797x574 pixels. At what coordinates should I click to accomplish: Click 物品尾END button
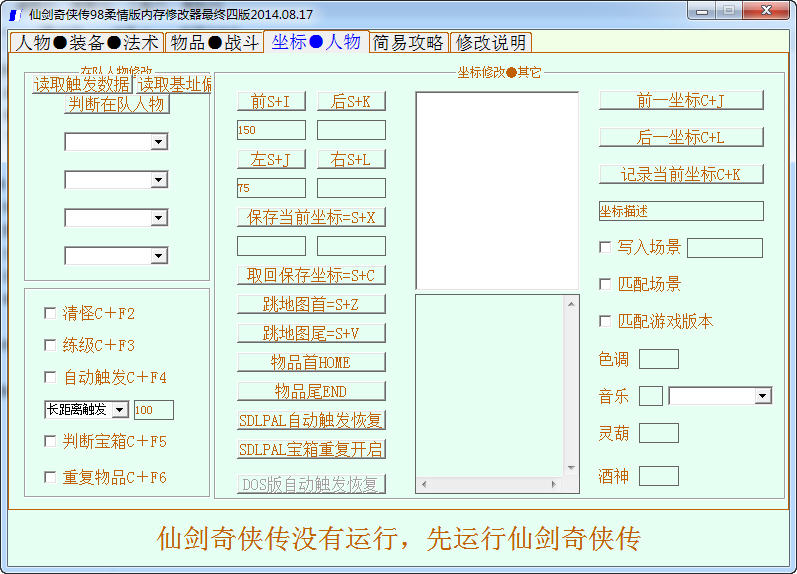tap(311, 391)
